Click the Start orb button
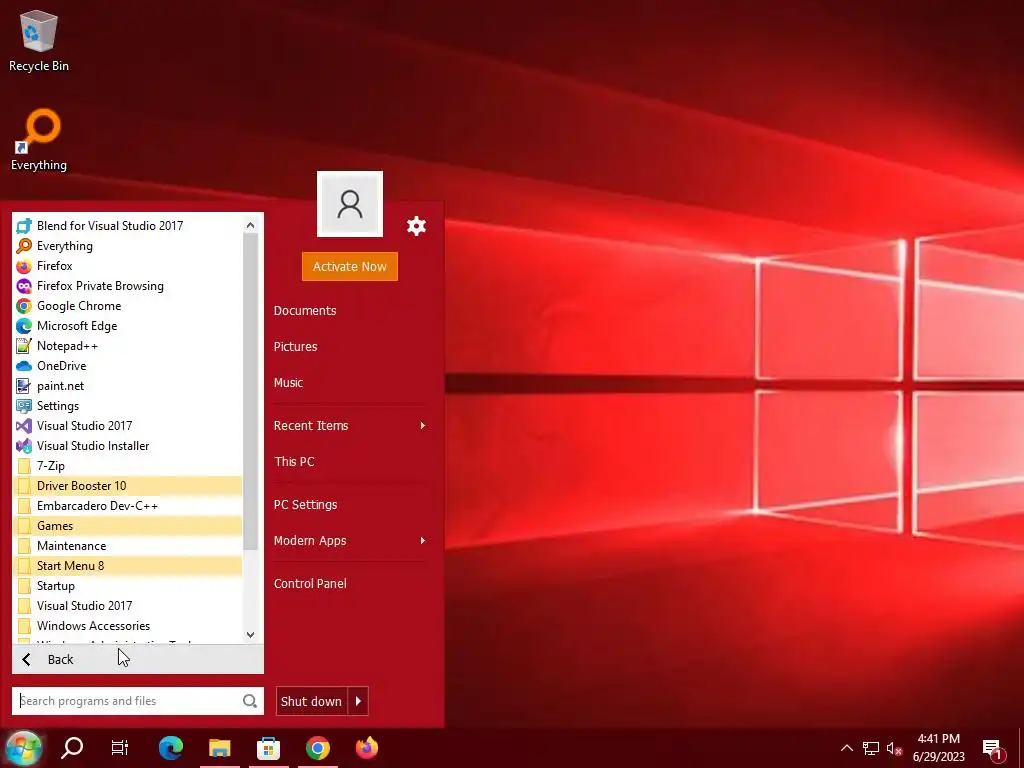The width and height of the screenshot is (1024, 768). click(24, 748)
